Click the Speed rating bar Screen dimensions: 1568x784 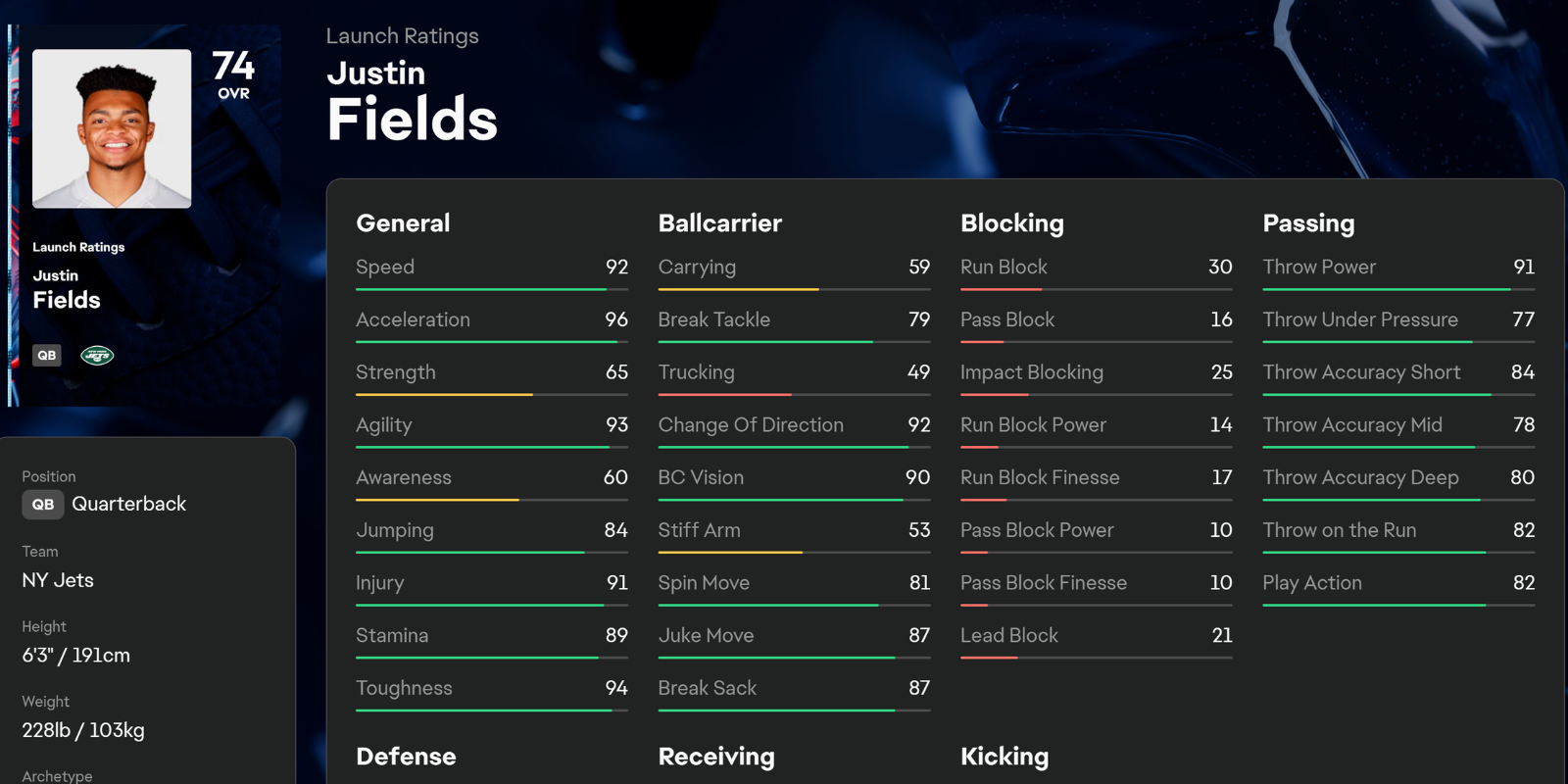(x=492, y=289)
